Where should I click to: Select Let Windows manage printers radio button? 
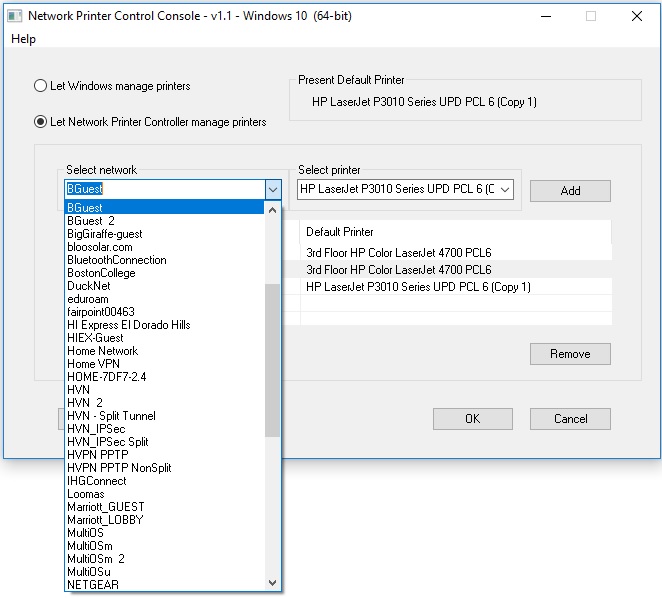[x=112, y=86]
